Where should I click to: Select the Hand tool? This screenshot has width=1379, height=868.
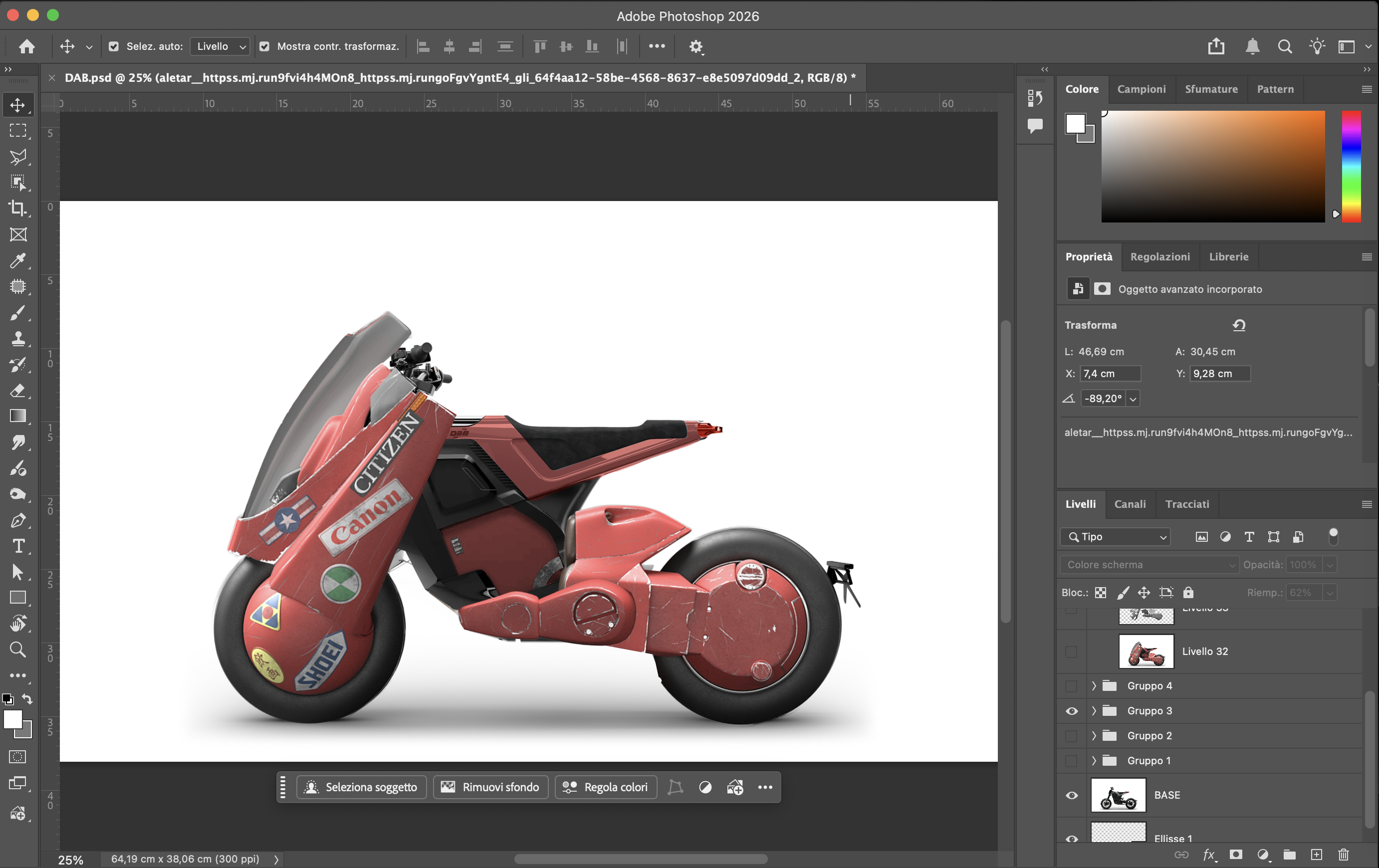pyautogui.click(x=18, y=624)
